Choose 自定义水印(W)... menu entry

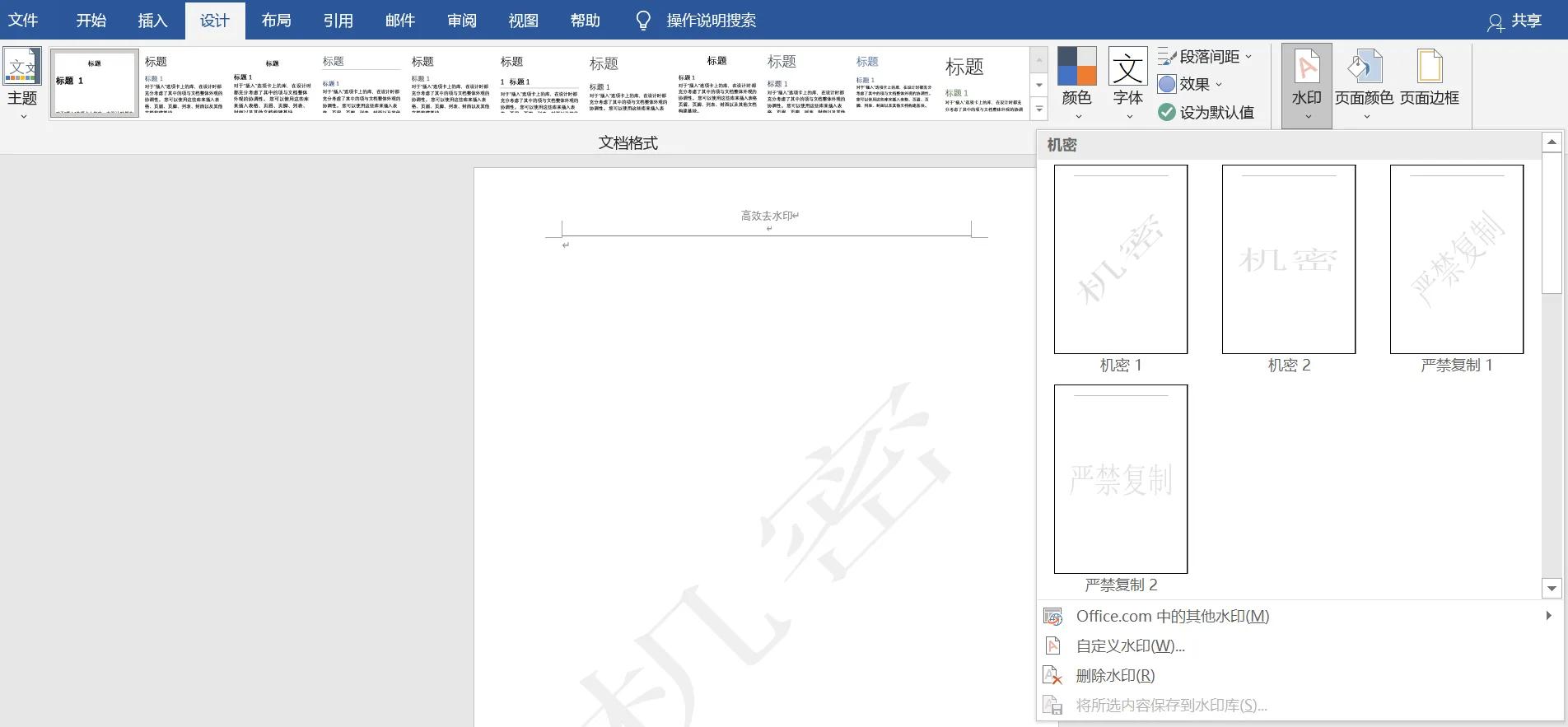click(x=1300, y=645)
